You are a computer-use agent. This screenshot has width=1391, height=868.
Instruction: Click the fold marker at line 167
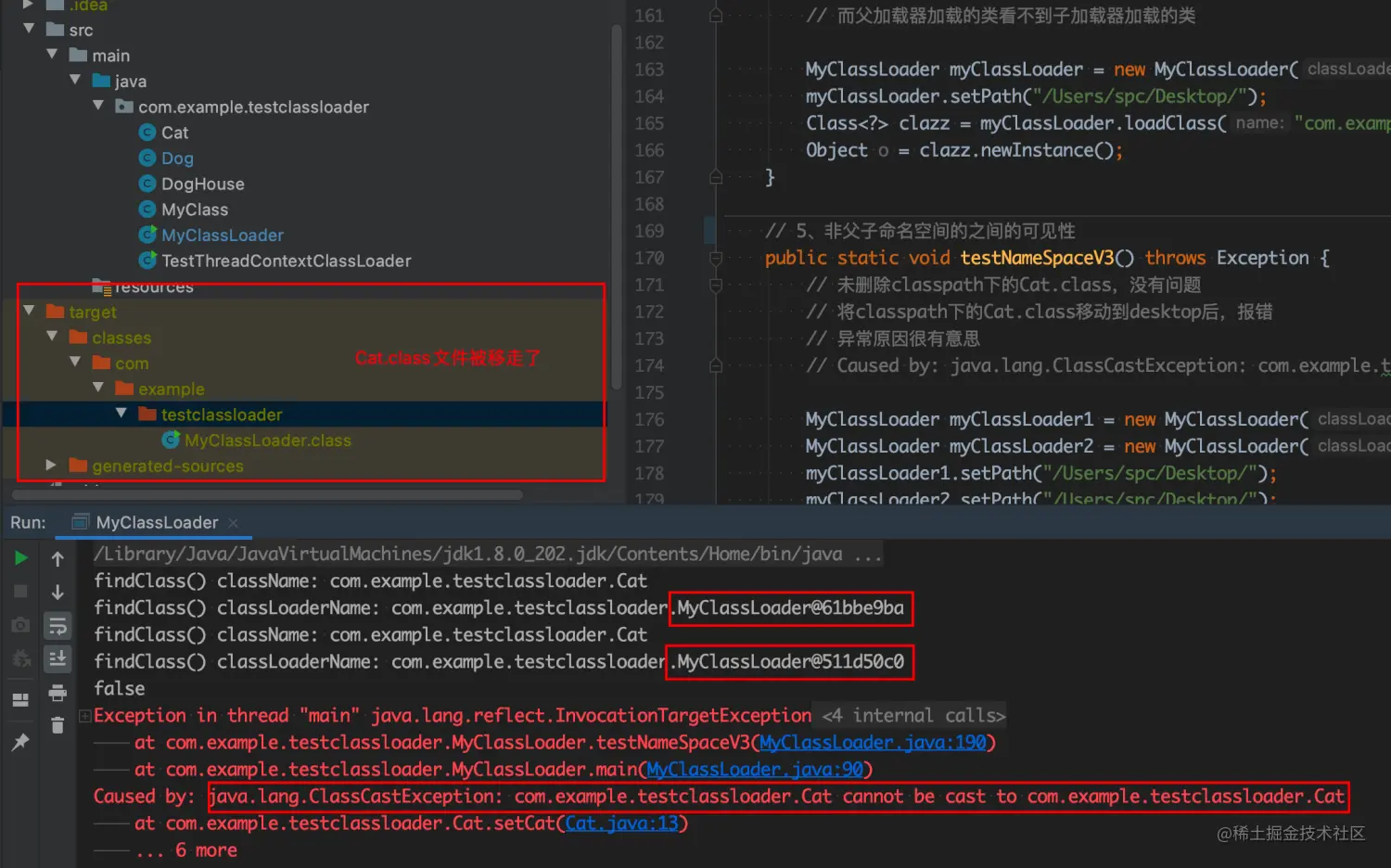[x=716, y=177]
